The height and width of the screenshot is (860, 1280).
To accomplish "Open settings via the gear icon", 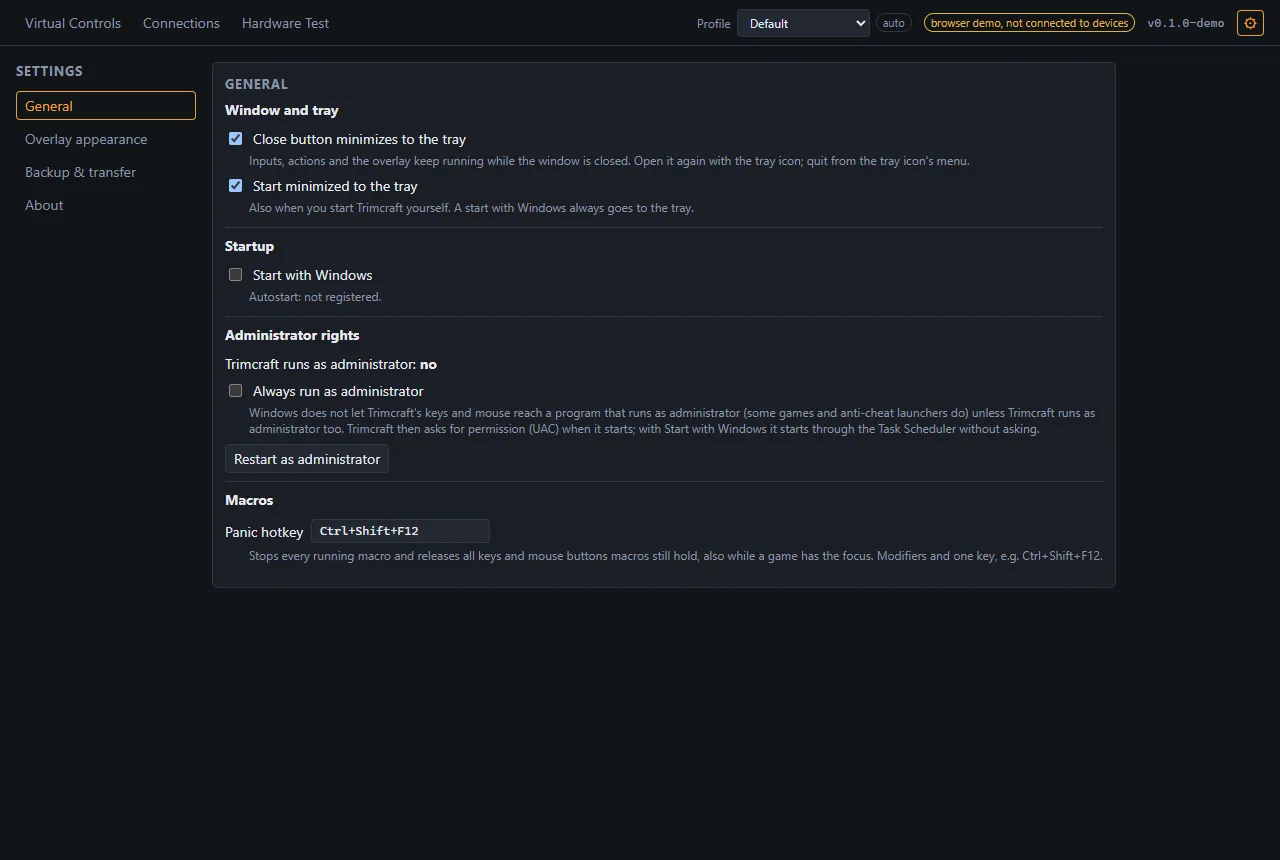I will [1250, 23].
